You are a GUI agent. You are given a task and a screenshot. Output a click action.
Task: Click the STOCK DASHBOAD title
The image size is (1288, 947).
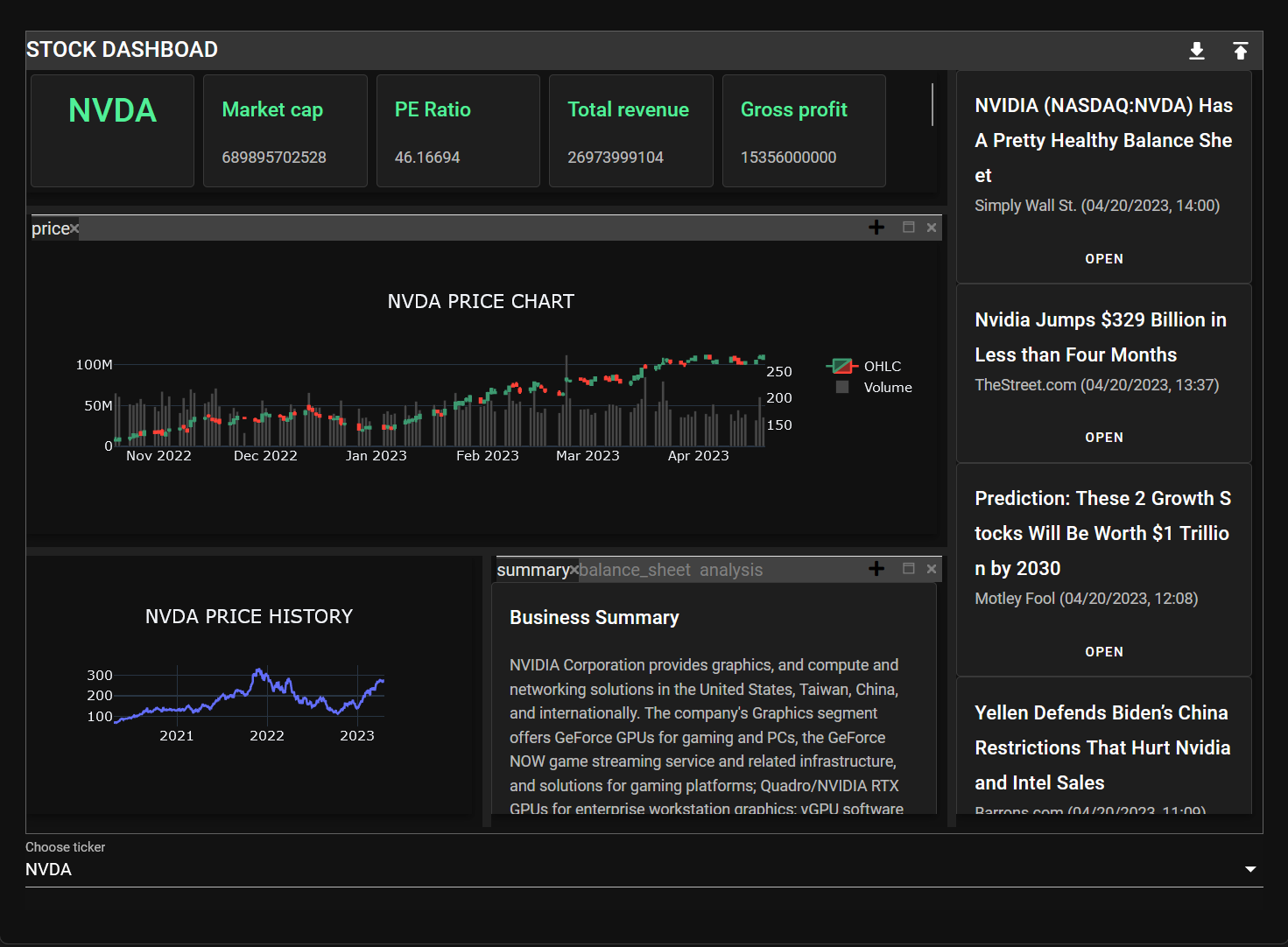[122, 50]
